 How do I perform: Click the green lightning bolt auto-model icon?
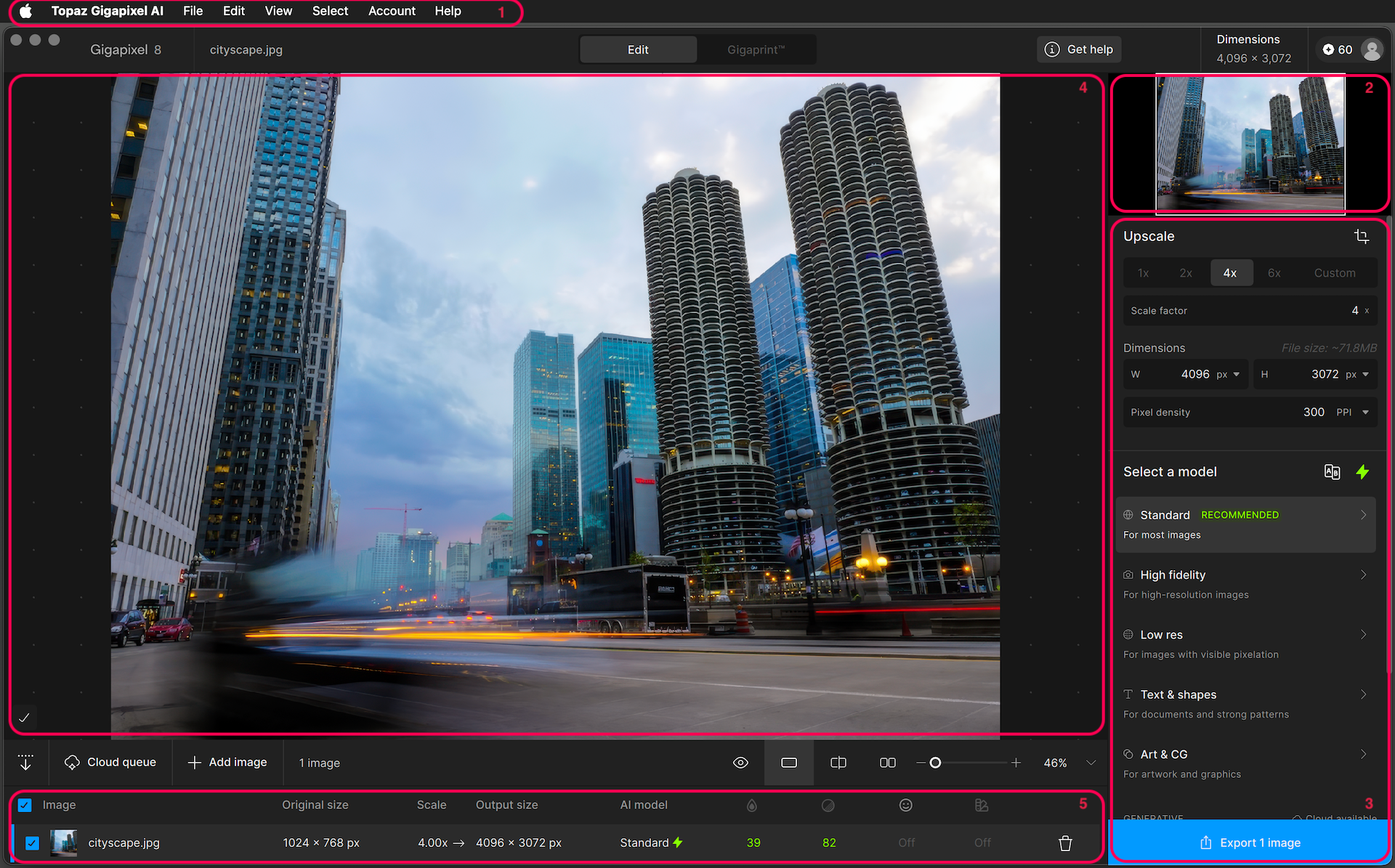(x=1362, y=472)
